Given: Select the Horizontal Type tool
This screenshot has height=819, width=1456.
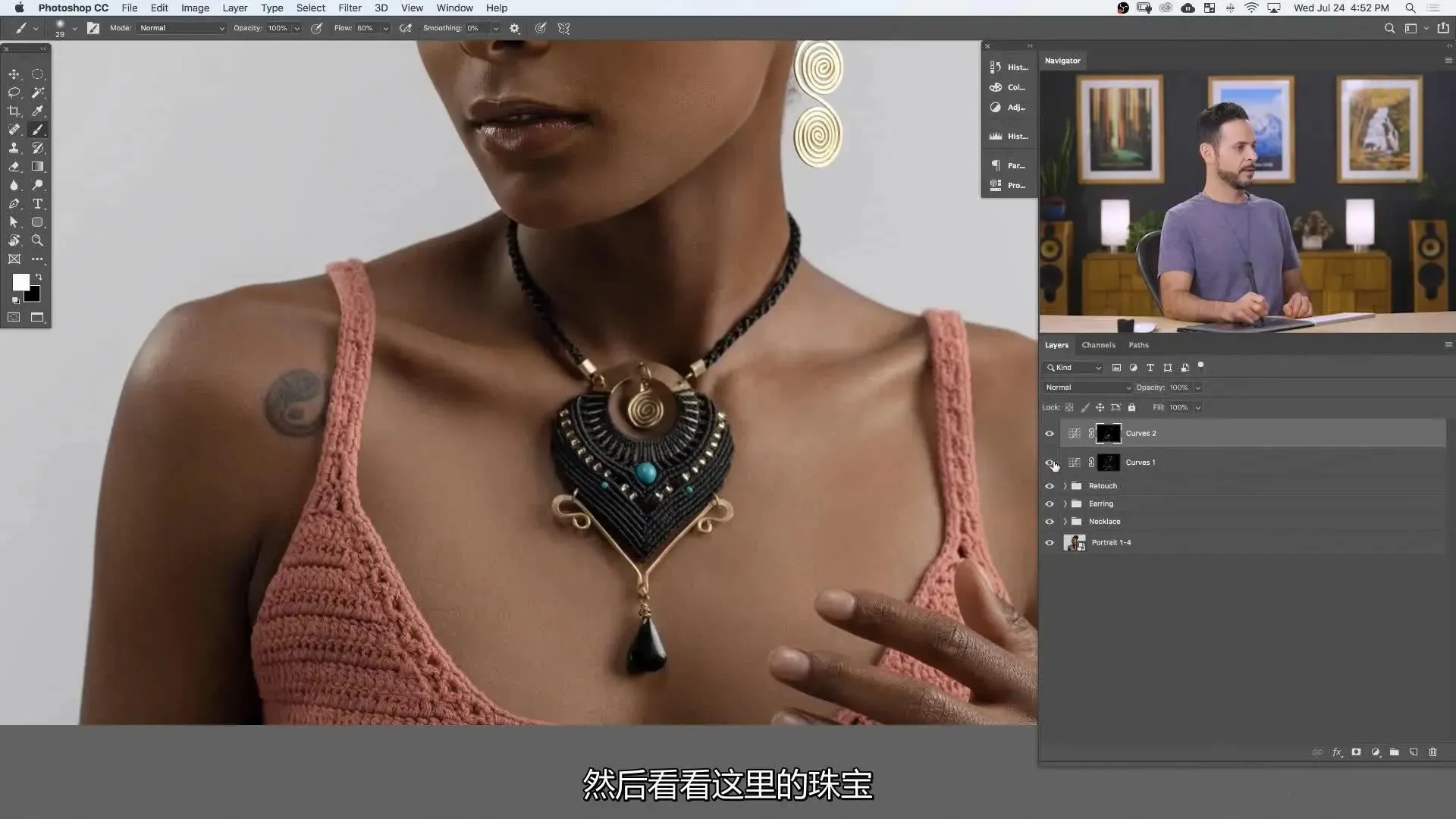Looking at the screenshot, I should 37,204.
